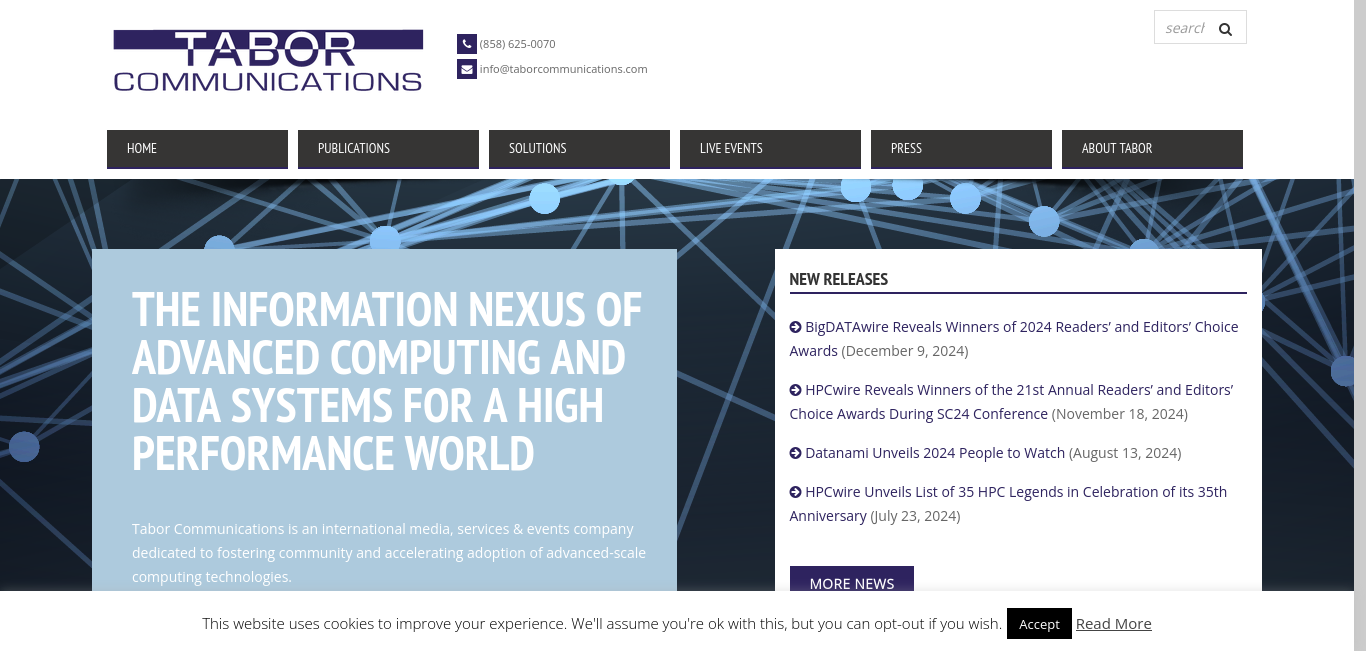Click the arrow icon before Datanami Unveils release
Screen dimensions: 1366x651
795,453
